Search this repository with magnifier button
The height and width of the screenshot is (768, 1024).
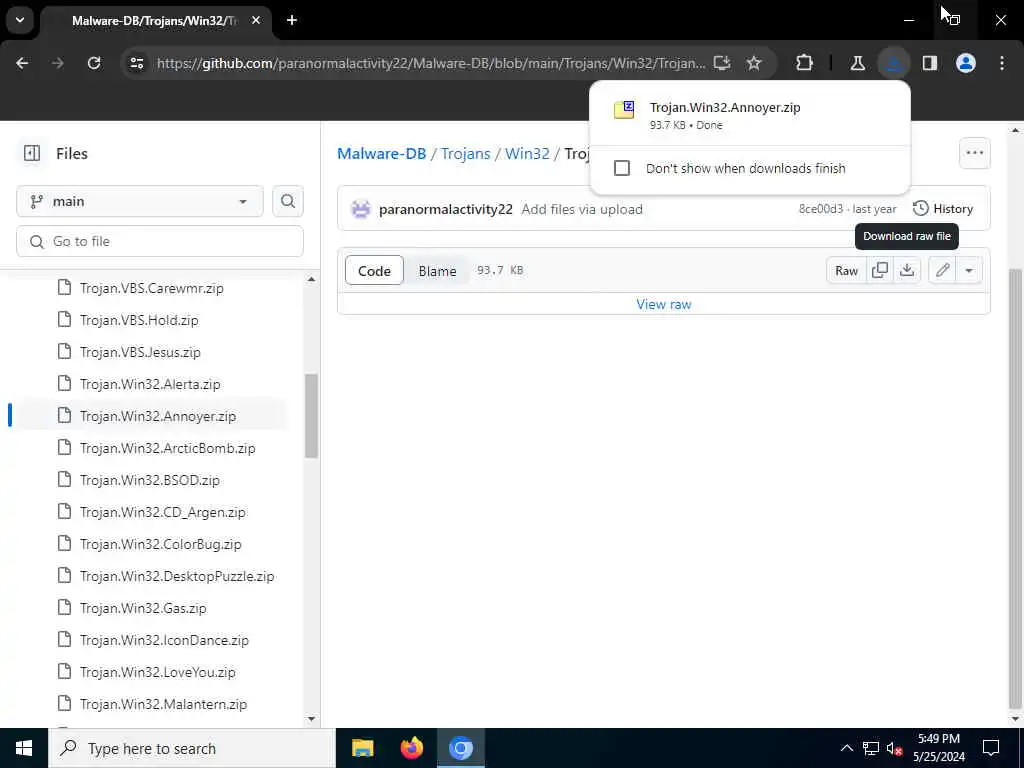(x=288, y=201)
